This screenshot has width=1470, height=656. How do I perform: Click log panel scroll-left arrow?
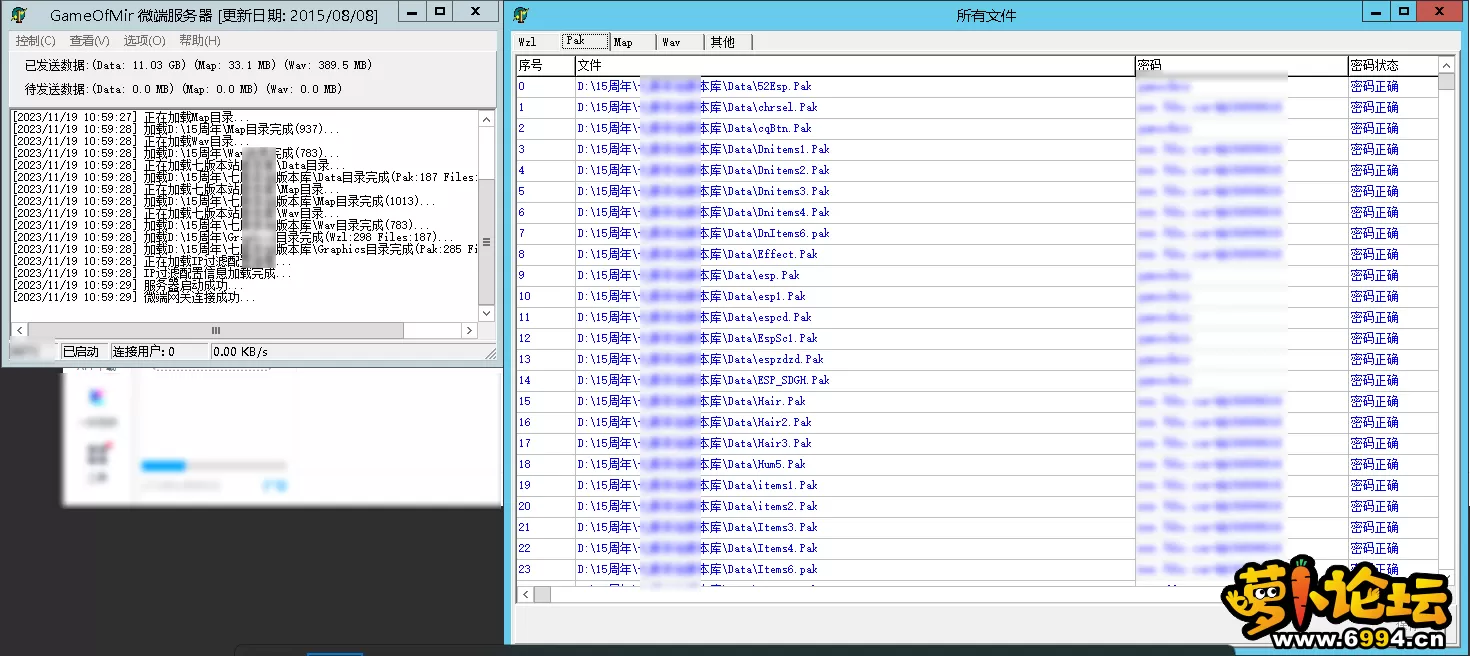pyautogui.click(x=19, y=330)
